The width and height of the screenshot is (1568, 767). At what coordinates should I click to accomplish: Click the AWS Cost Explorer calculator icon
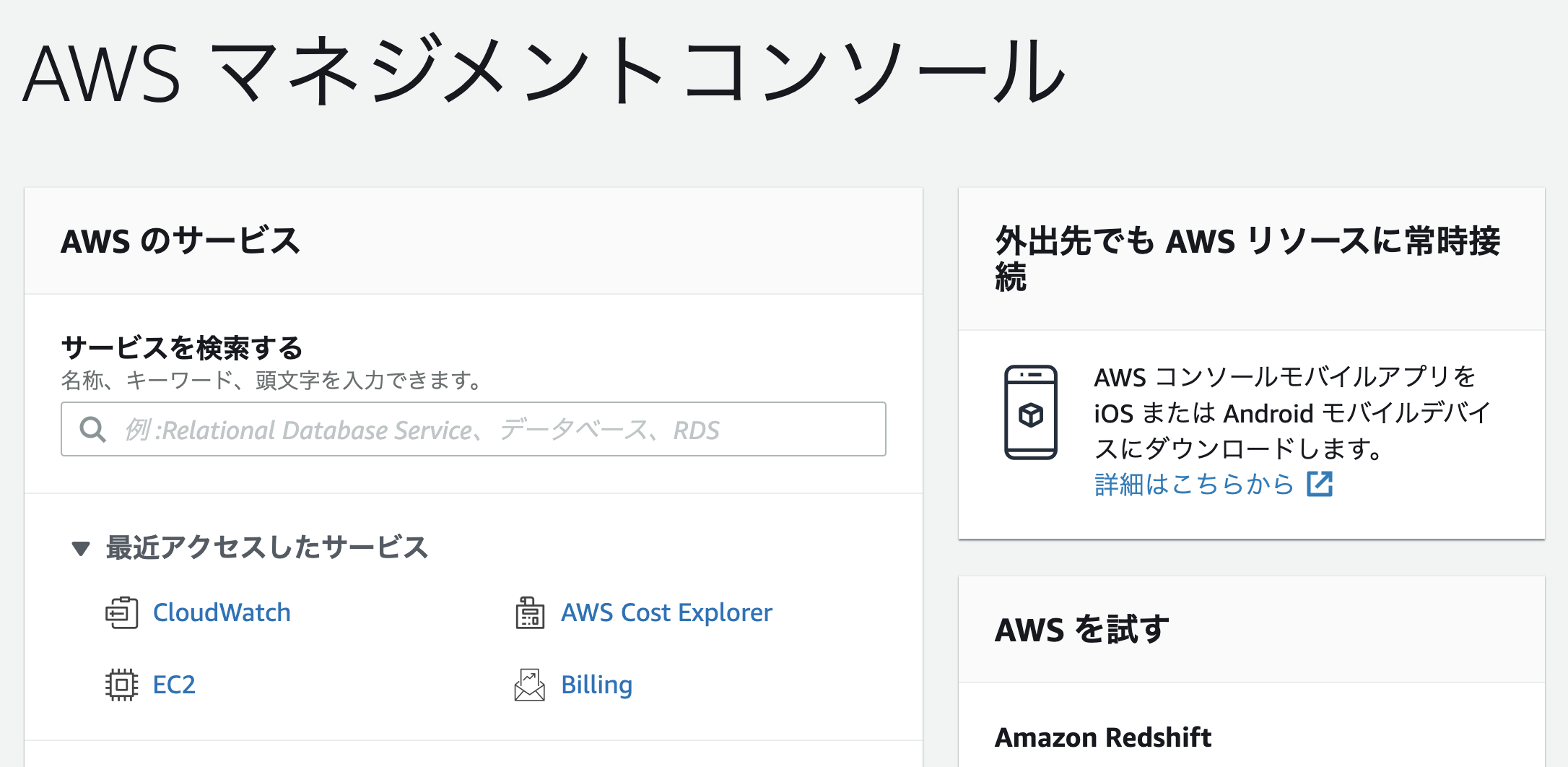pyautogui.click(x=530, y=612)
